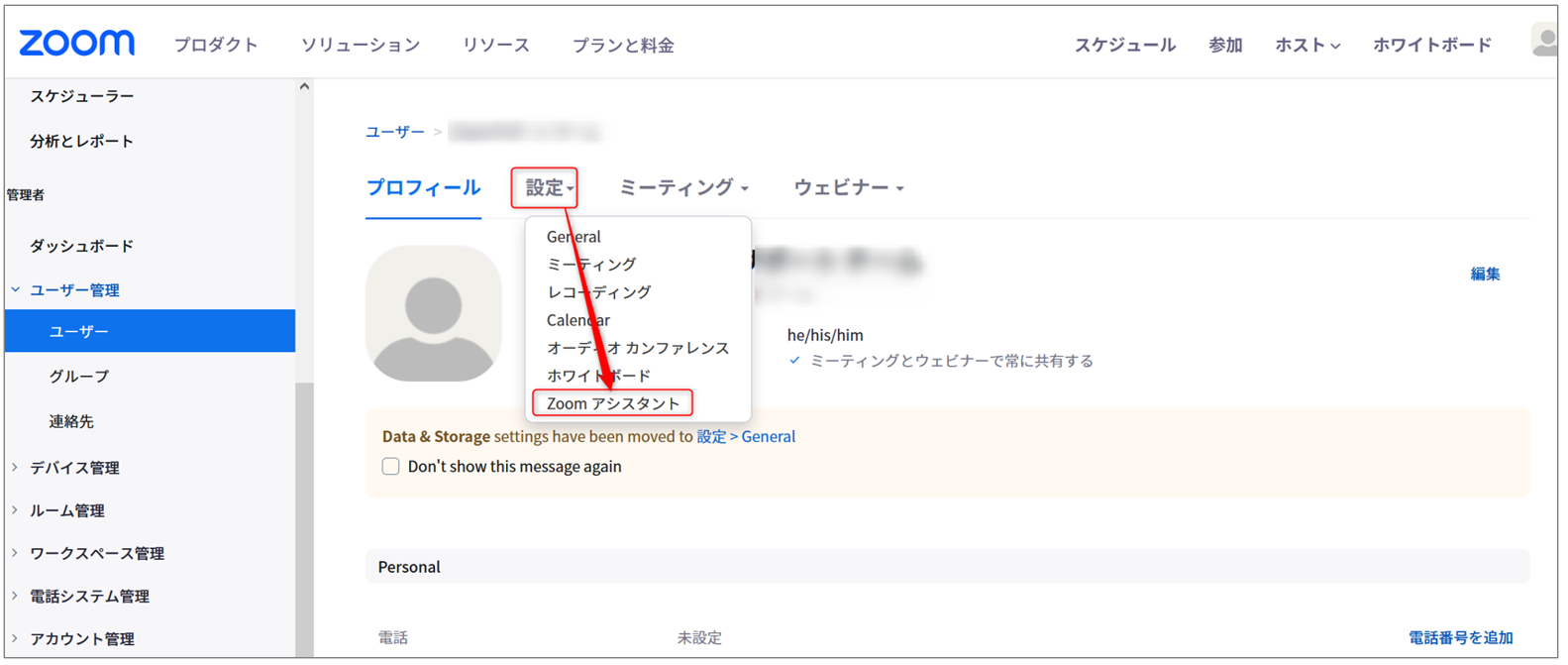Screen dimensions: 1568x665
Task: Select ユーザー in the sidebar
Action: 150,331
